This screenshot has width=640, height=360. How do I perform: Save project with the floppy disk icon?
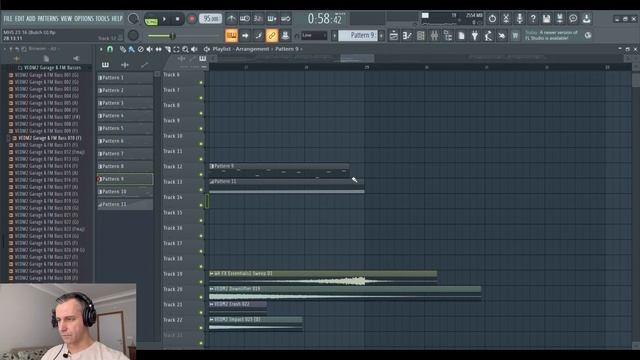pyautogui.click(x=546, y=18)
